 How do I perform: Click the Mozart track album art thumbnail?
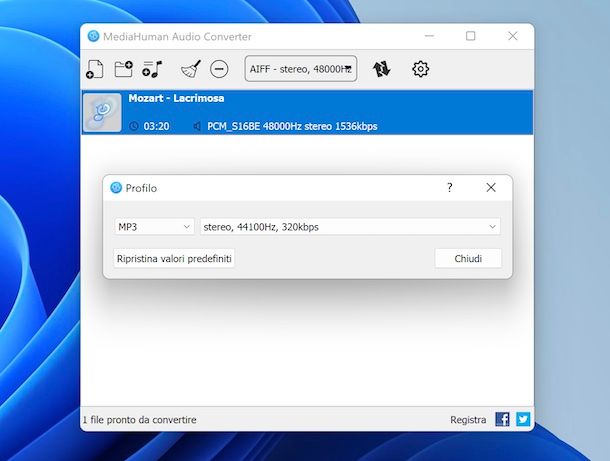click(102, 112)
